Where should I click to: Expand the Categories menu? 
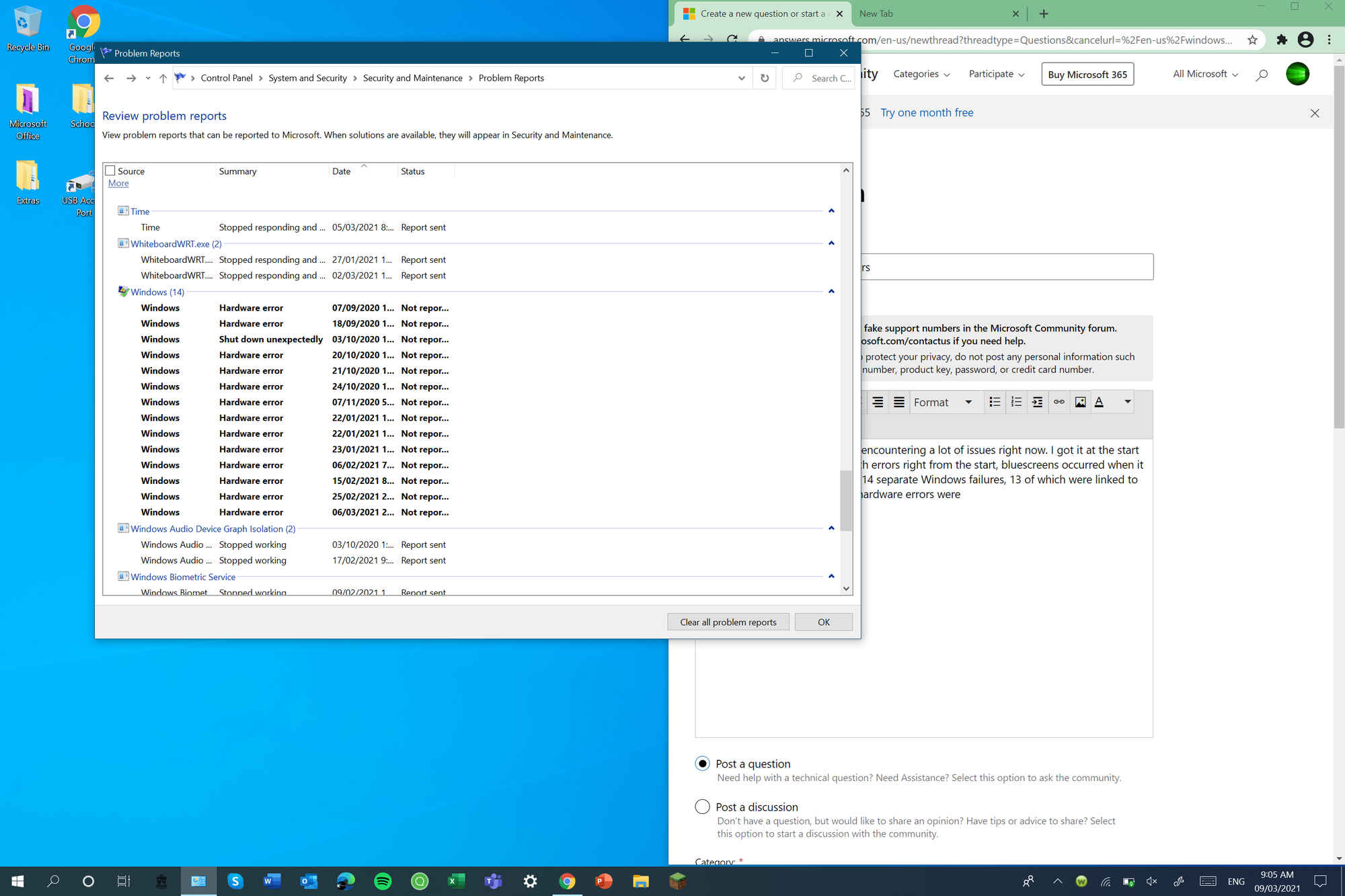point(921,74)
